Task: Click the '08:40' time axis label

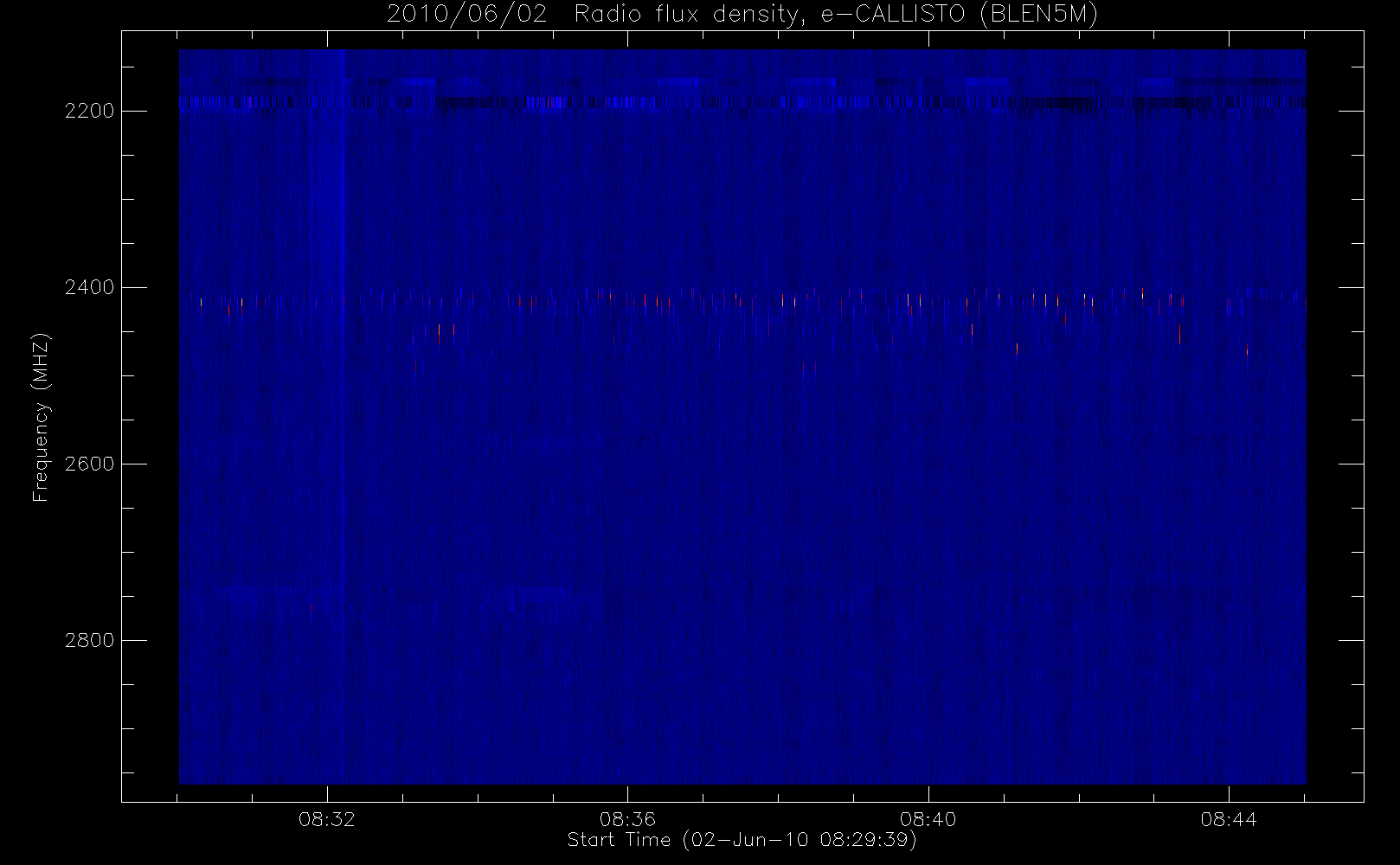Action: (928, 819)
